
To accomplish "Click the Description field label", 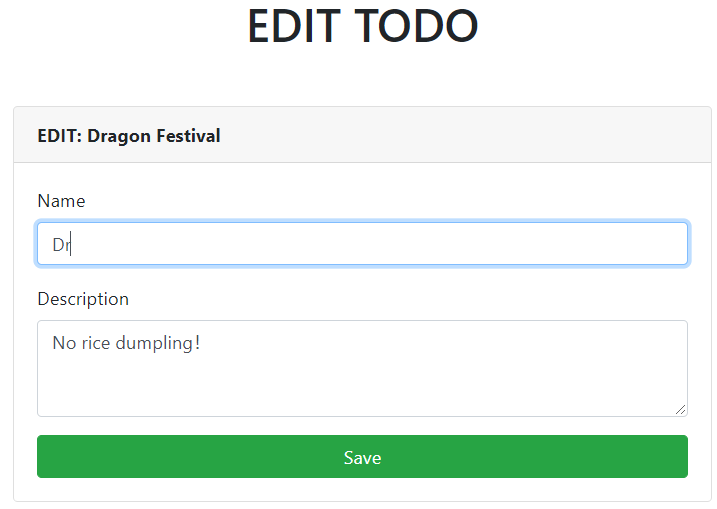I will (83, 299).
